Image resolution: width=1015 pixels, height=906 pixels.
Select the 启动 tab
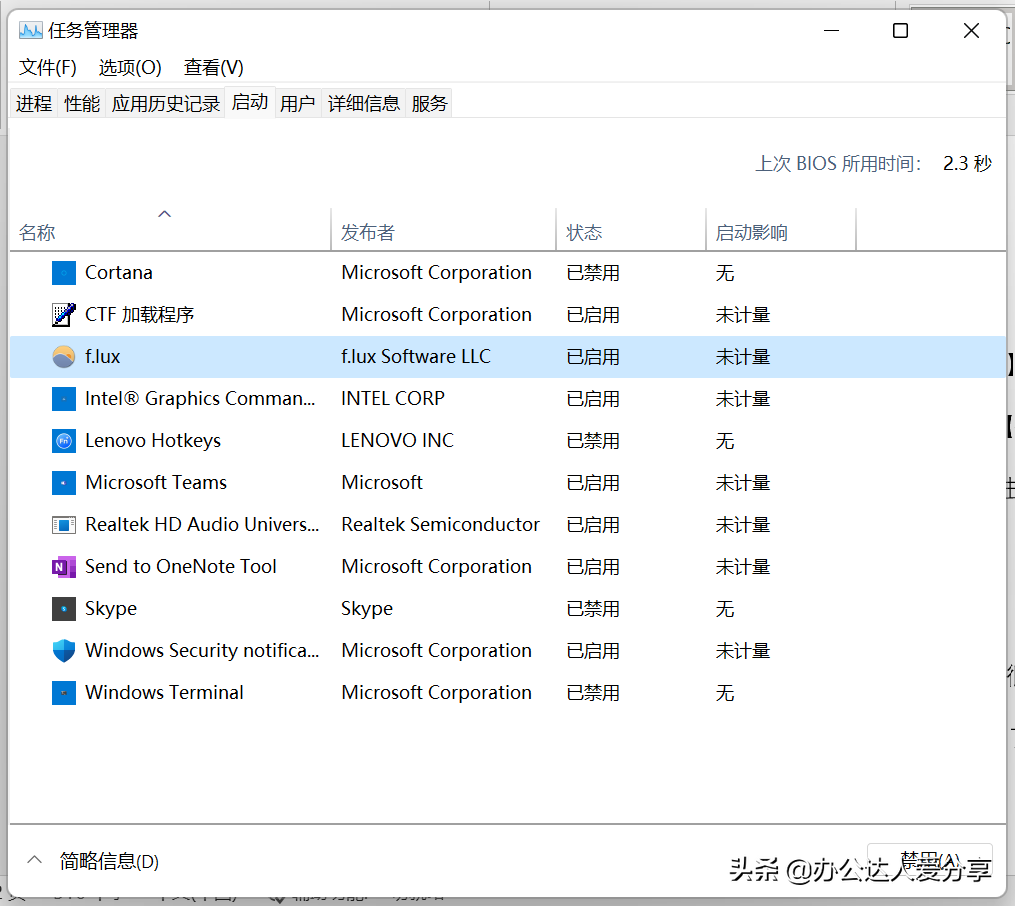(x=250, y=102)
